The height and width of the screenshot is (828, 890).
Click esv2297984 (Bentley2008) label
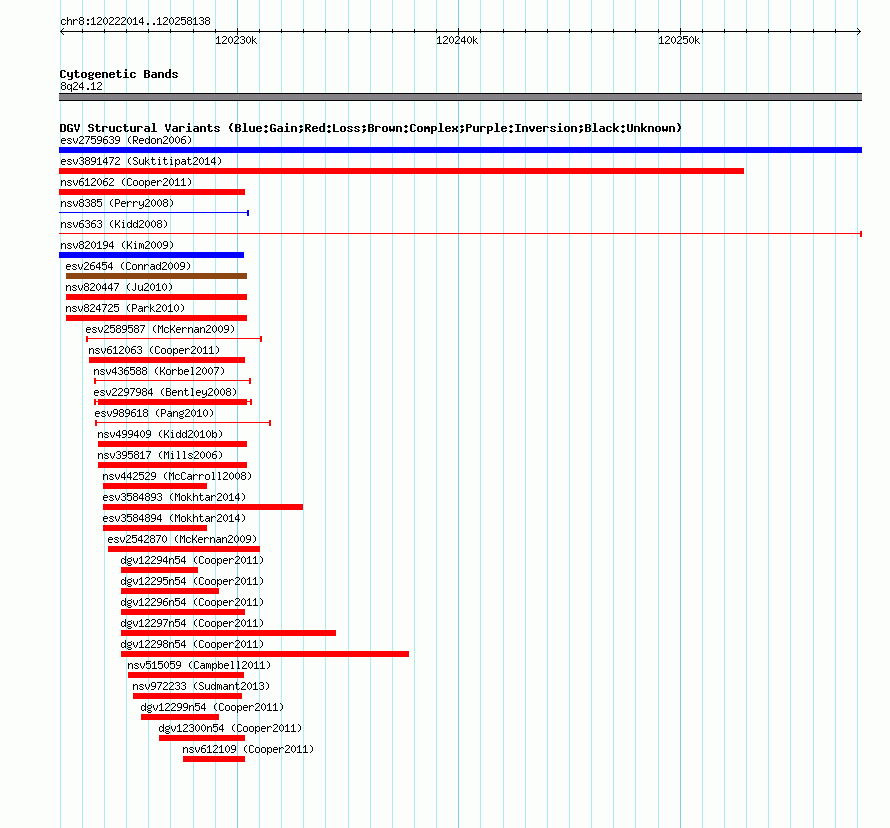[x=165, y=392]
